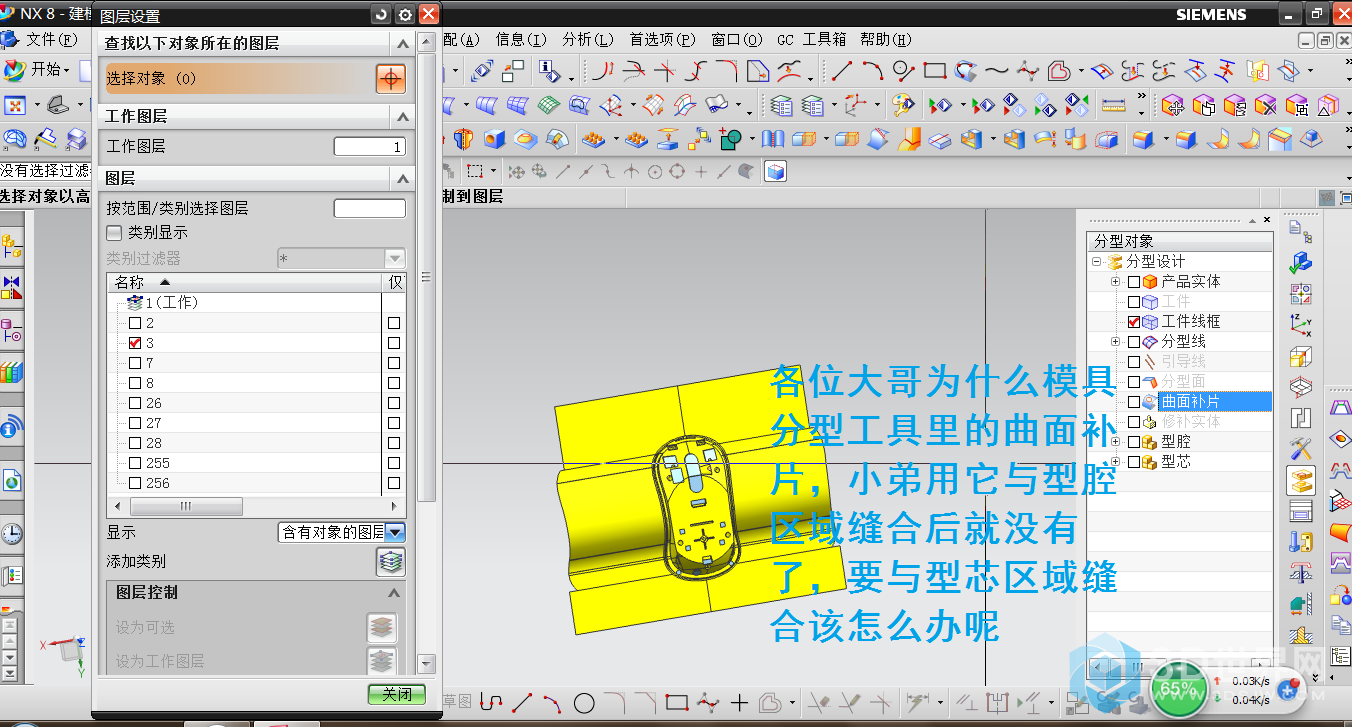Collapse the 分型设计 tree node

tap(1097, 262)
